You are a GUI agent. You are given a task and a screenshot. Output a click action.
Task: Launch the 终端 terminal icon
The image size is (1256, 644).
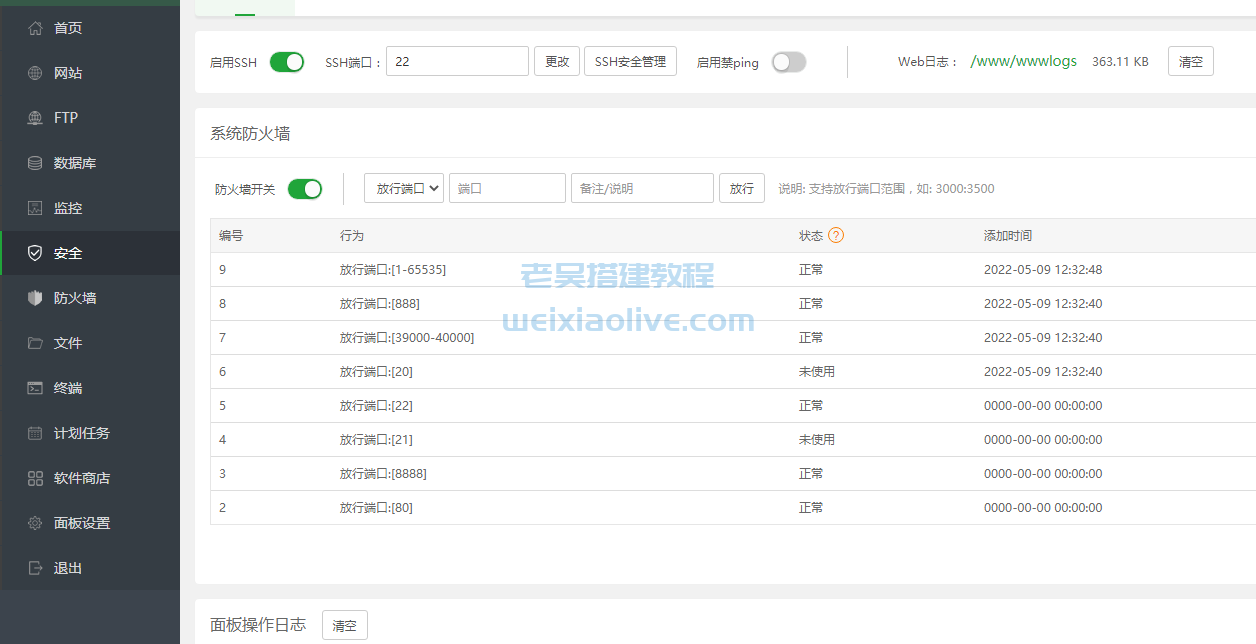point(33,388)
